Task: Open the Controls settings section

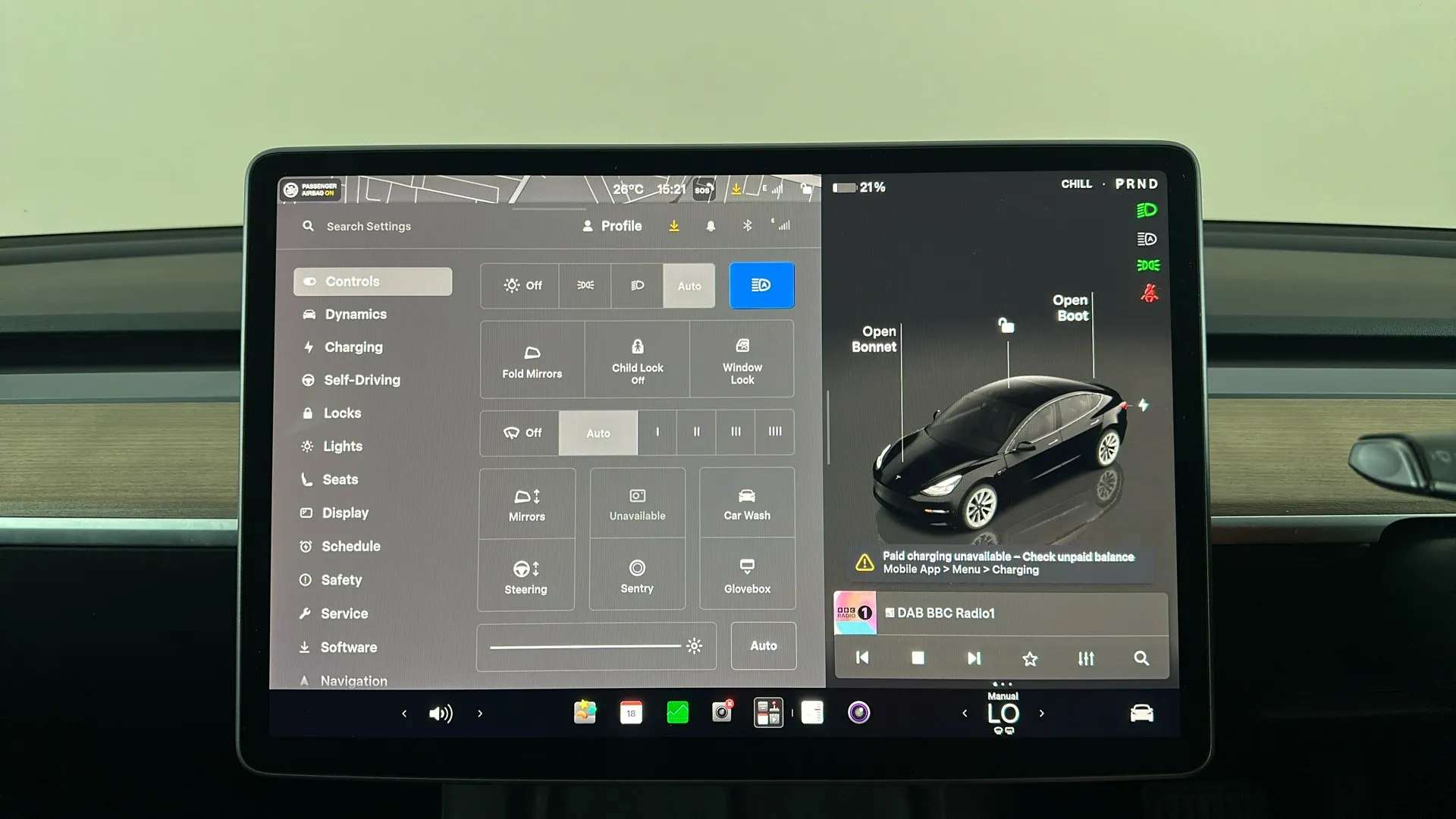Action: click(372, 281)
